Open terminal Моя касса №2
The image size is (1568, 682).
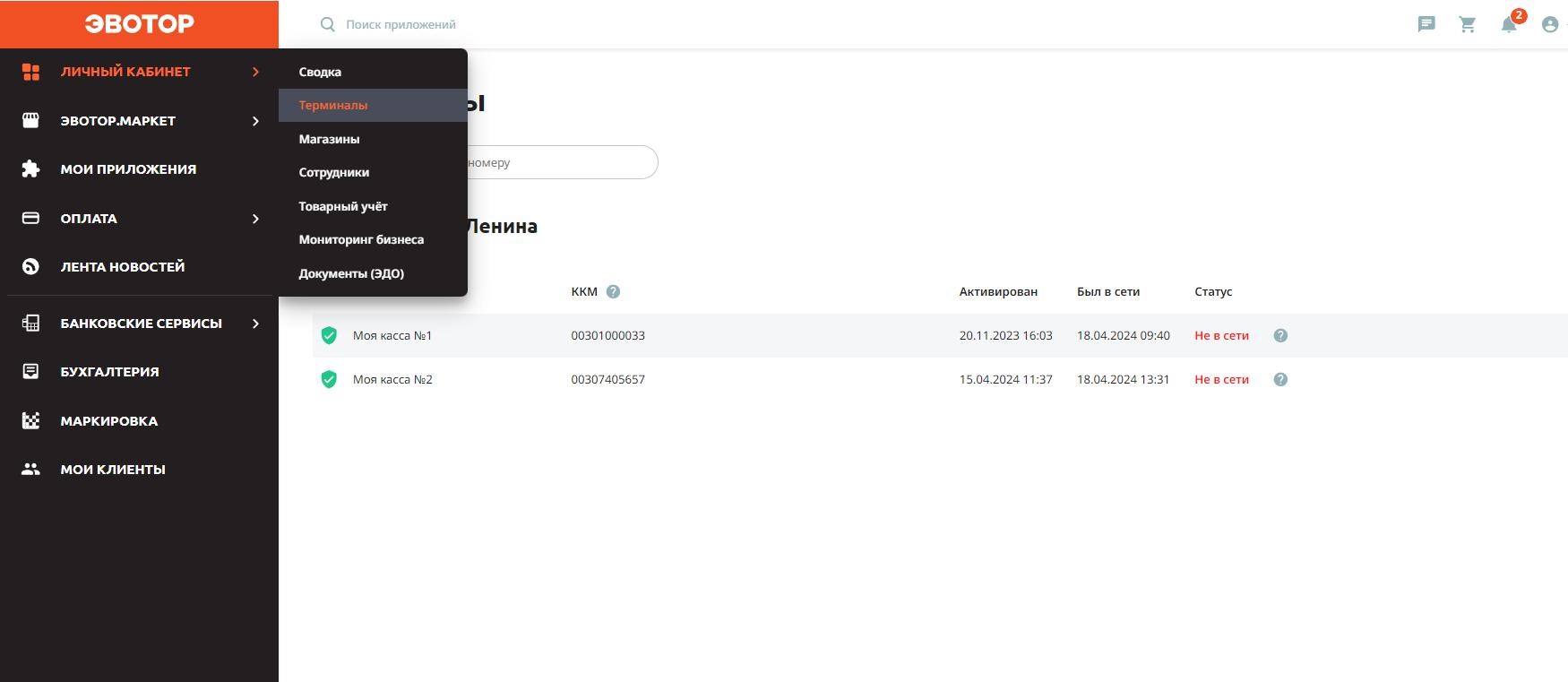[392, 379]
